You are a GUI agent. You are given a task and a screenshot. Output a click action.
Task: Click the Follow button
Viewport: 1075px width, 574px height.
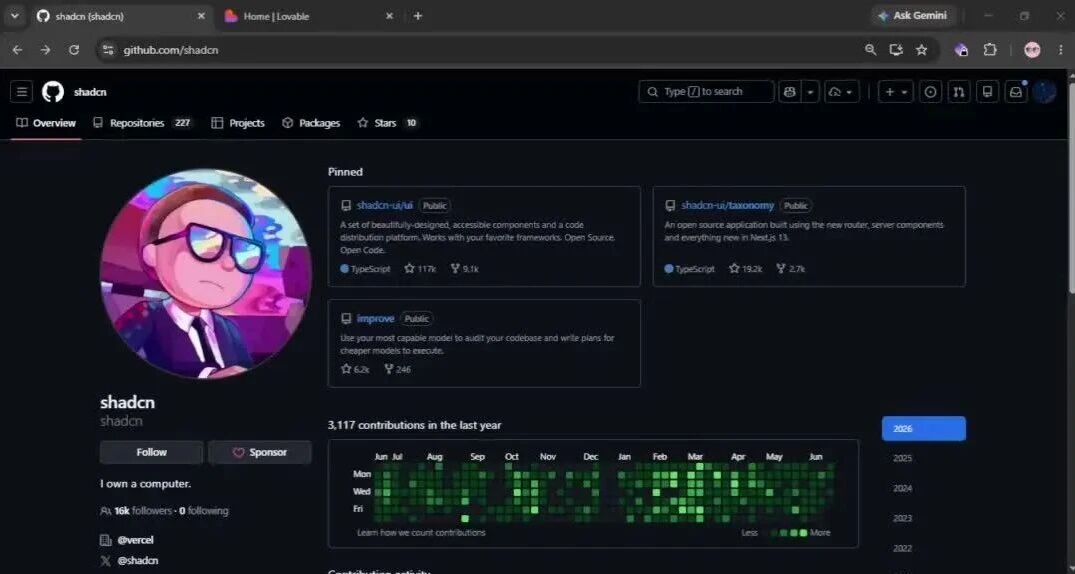pyautogui.click(x=152, y=453)
